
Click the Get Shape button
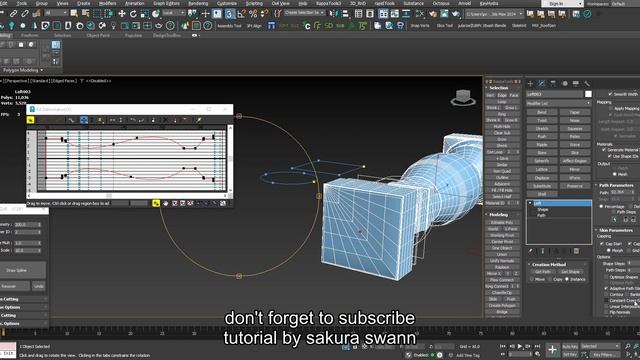(570, 272)
